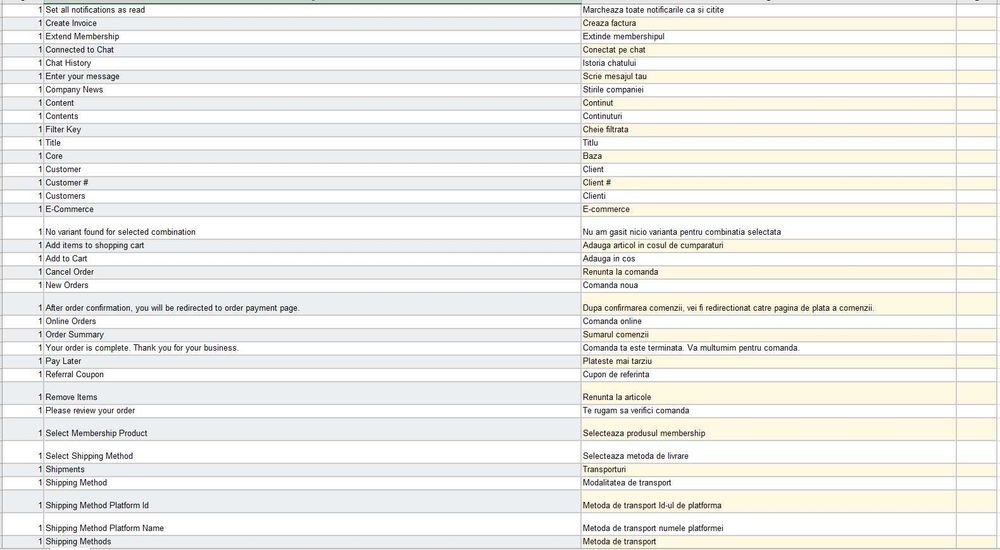The width and height of the screenshot is (1000, 550).
Task: Select the 'Title' cell
Action: pyautogui.click(x=312, y=143)
